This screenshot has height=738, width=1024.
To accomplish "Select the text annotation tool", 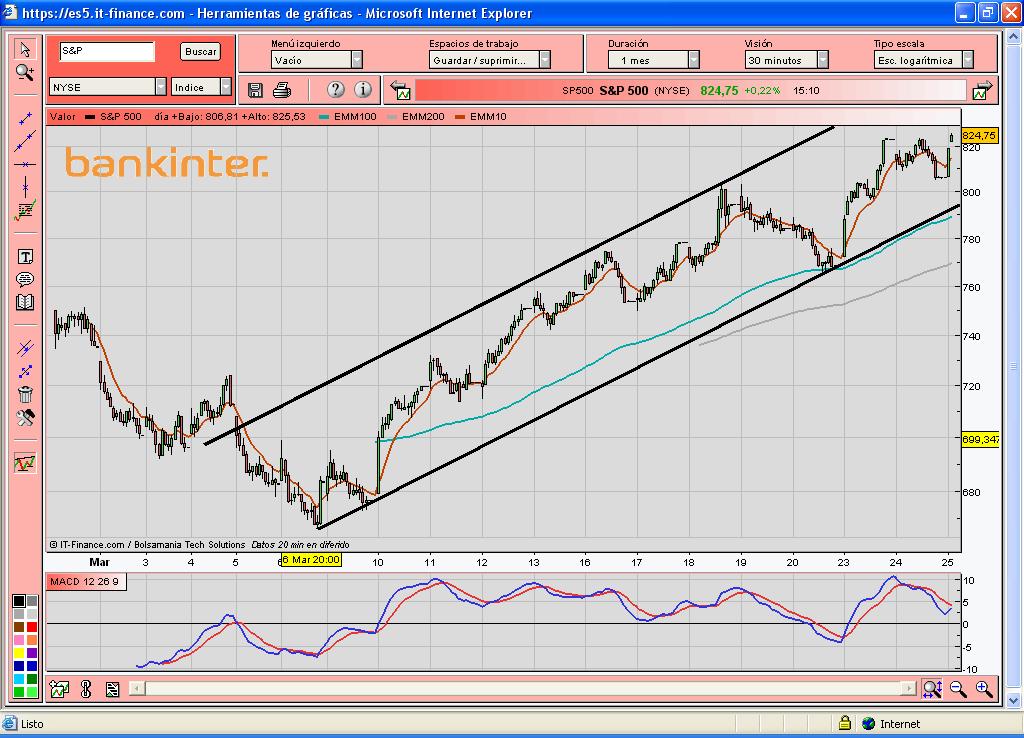I will click(25, 257).
